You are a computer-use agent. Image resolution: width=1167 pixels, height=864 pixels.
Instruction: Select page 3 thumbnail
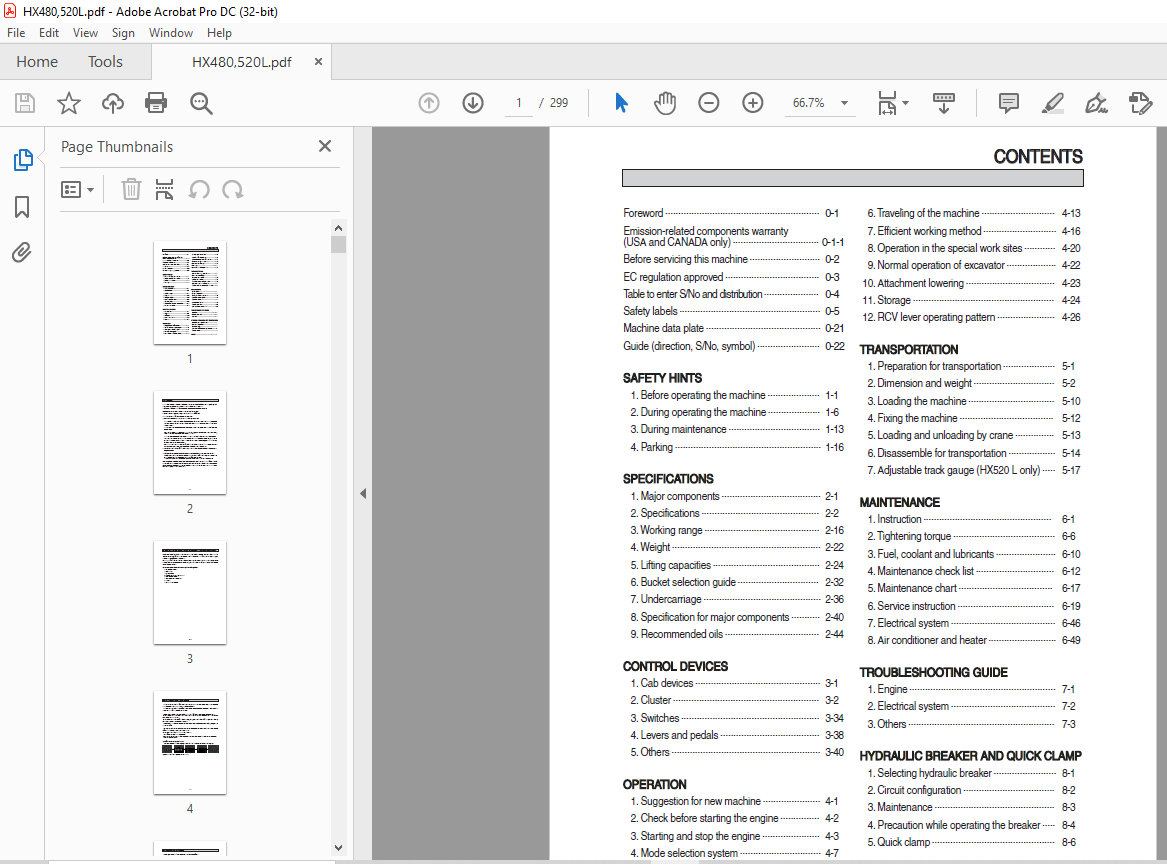[190, 592]
